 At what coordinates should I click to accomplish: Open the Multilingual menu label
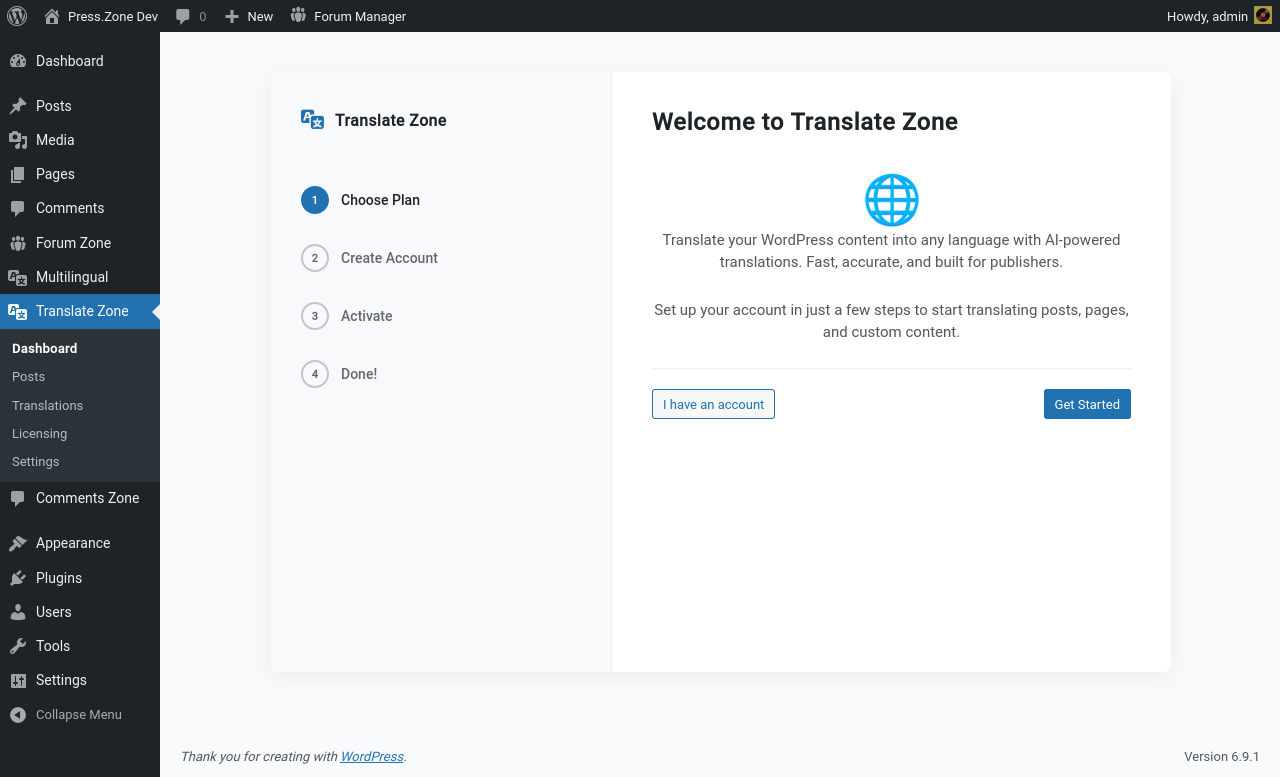tap(72, 277)
